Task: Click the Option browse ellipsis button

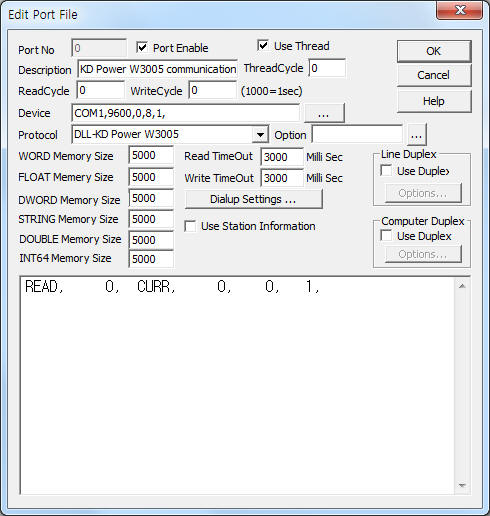Action: (416, 135)
